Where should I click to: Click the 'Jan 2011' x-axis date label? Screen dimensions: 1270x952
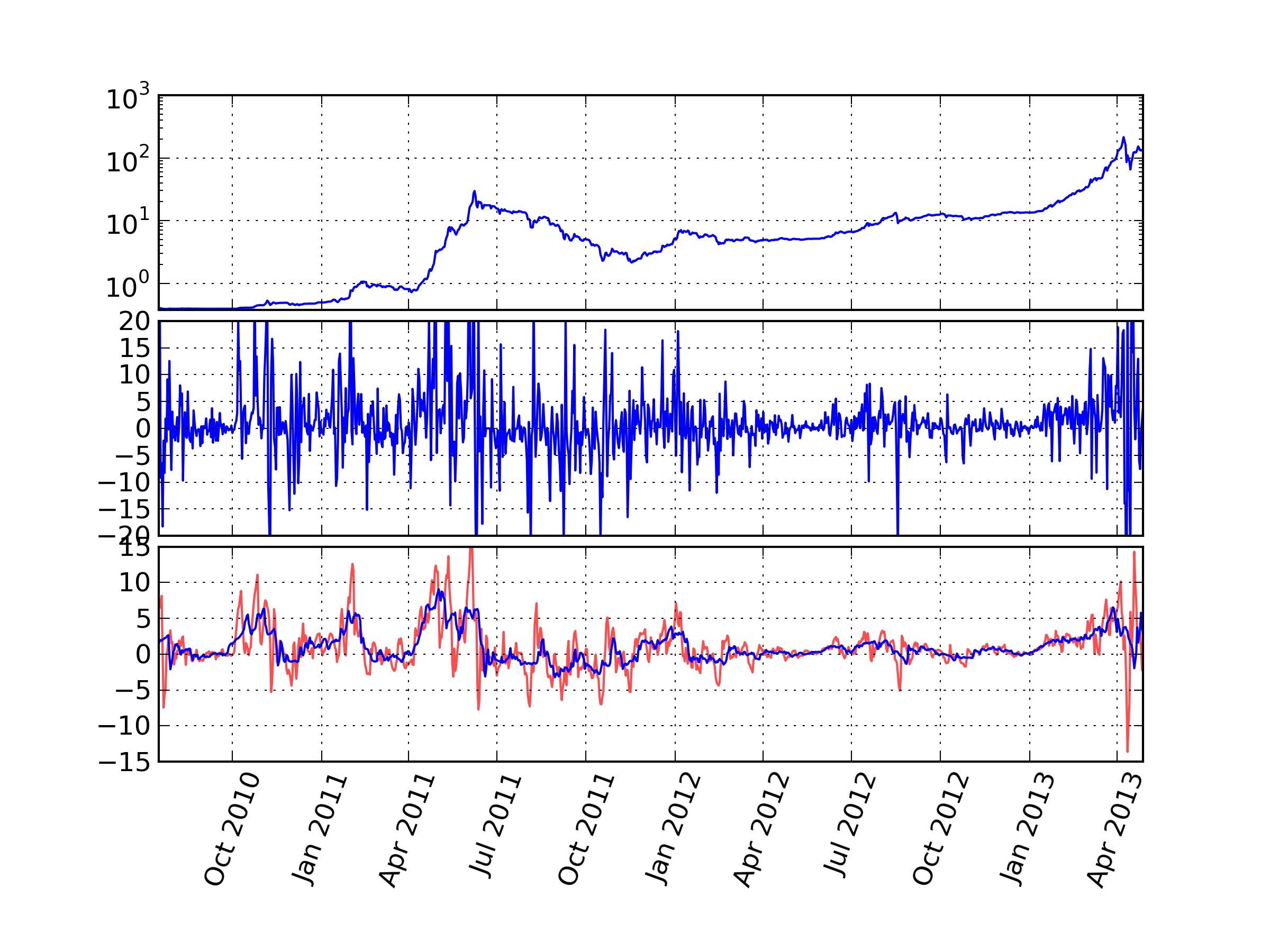coord(320,830)
